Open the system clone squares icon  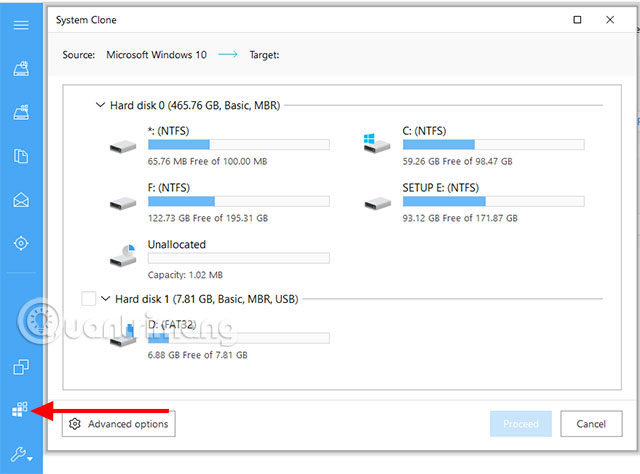point(20,409)
